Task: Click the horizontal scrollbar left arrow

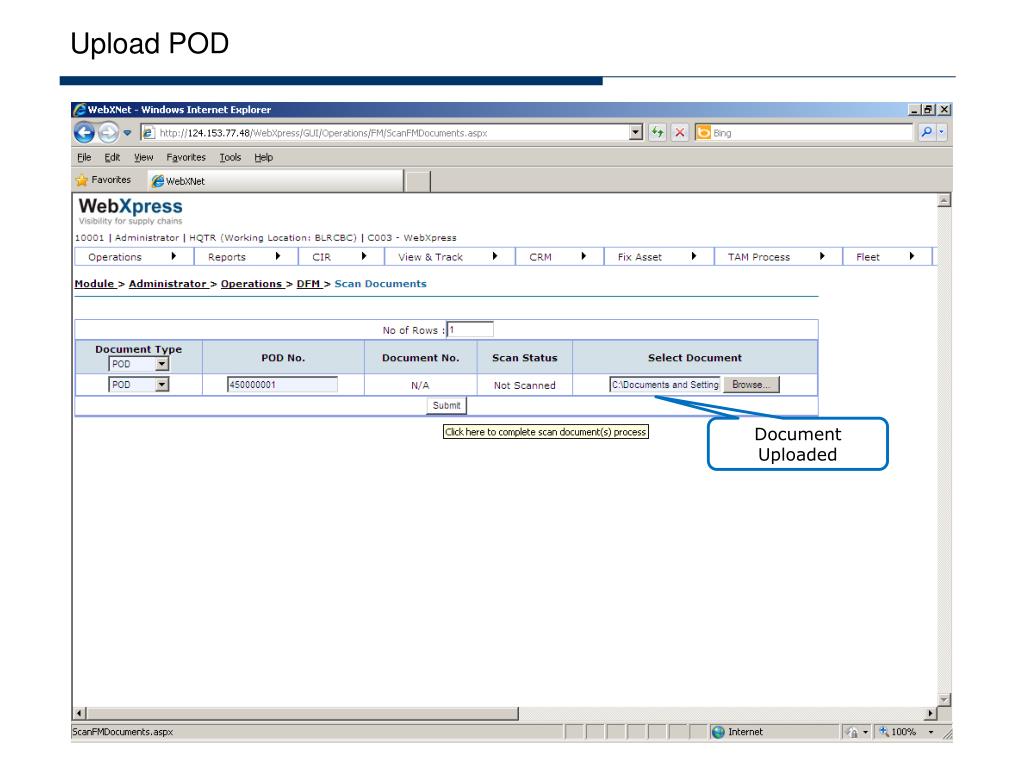Action: point(79,714)
